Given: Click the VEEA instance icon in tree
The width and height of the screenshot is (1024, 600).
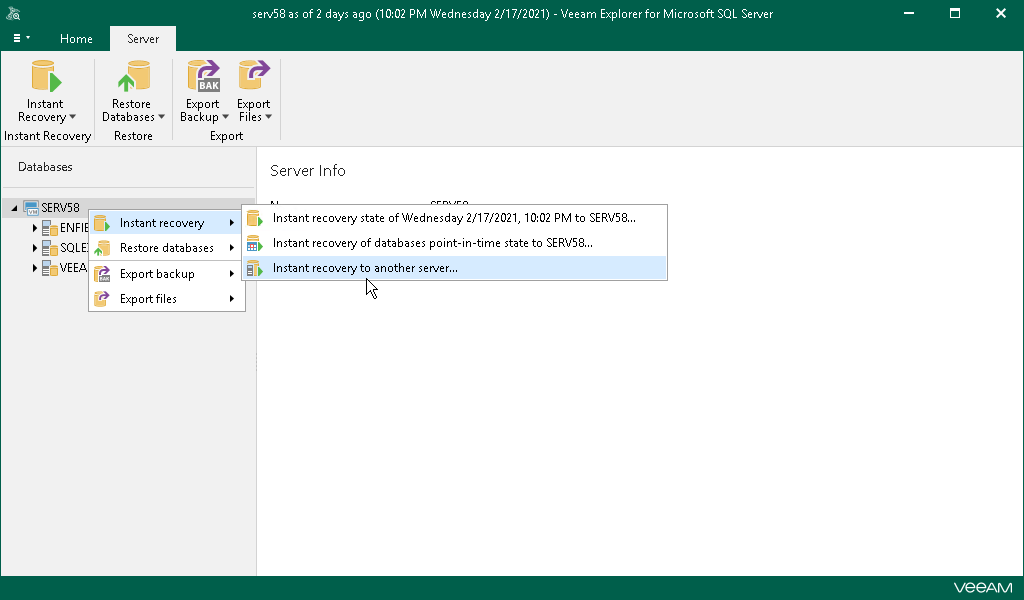Looking at the screenshot, I should tap(50, 268).
